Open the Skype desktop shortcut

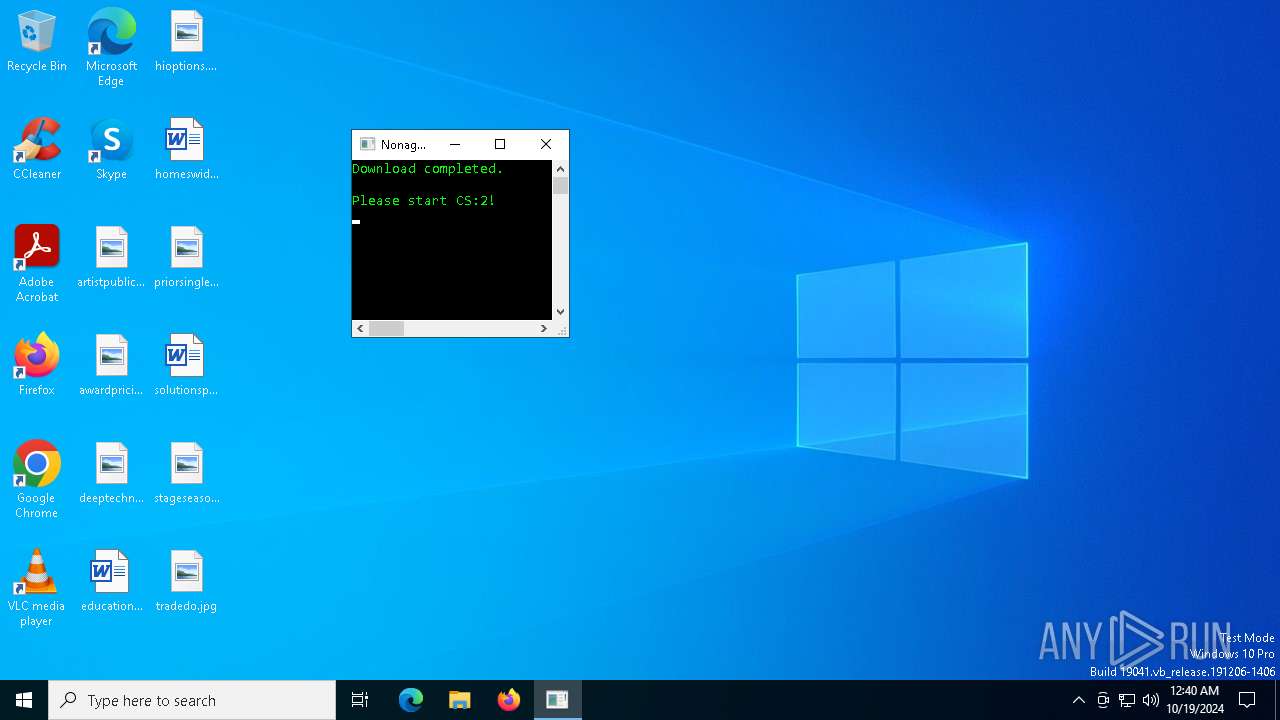tap(111, 150)
